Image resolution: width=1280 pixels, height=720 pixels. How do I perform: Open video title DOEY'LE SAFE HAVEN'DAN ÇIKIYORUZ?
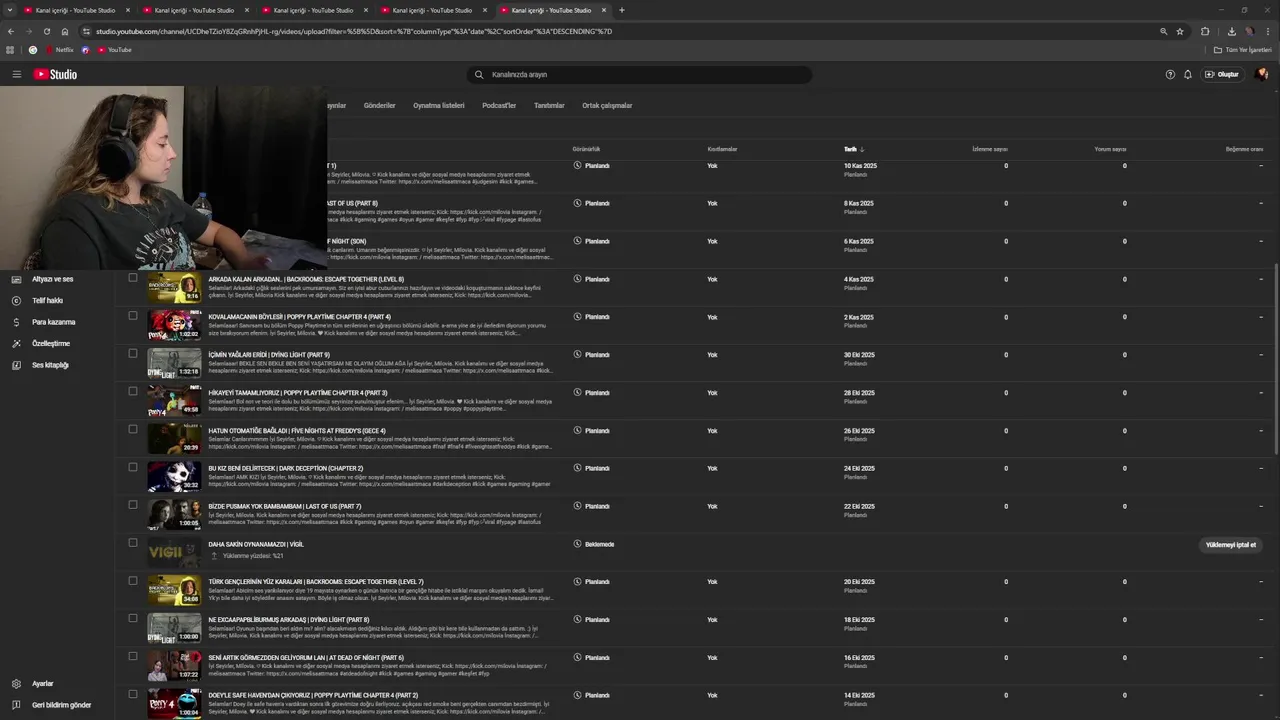click(x=313, y=695)
